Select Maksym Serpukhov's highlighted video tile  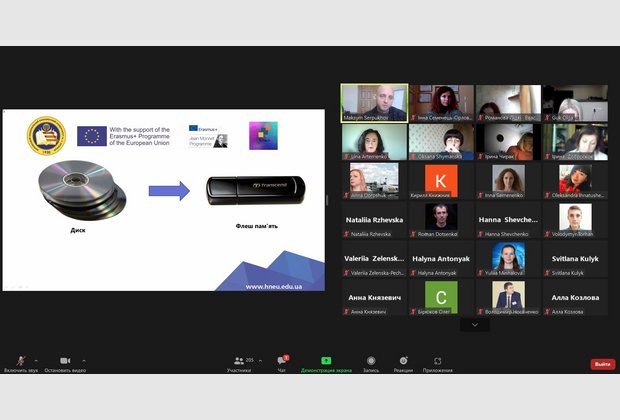point(374,103)
